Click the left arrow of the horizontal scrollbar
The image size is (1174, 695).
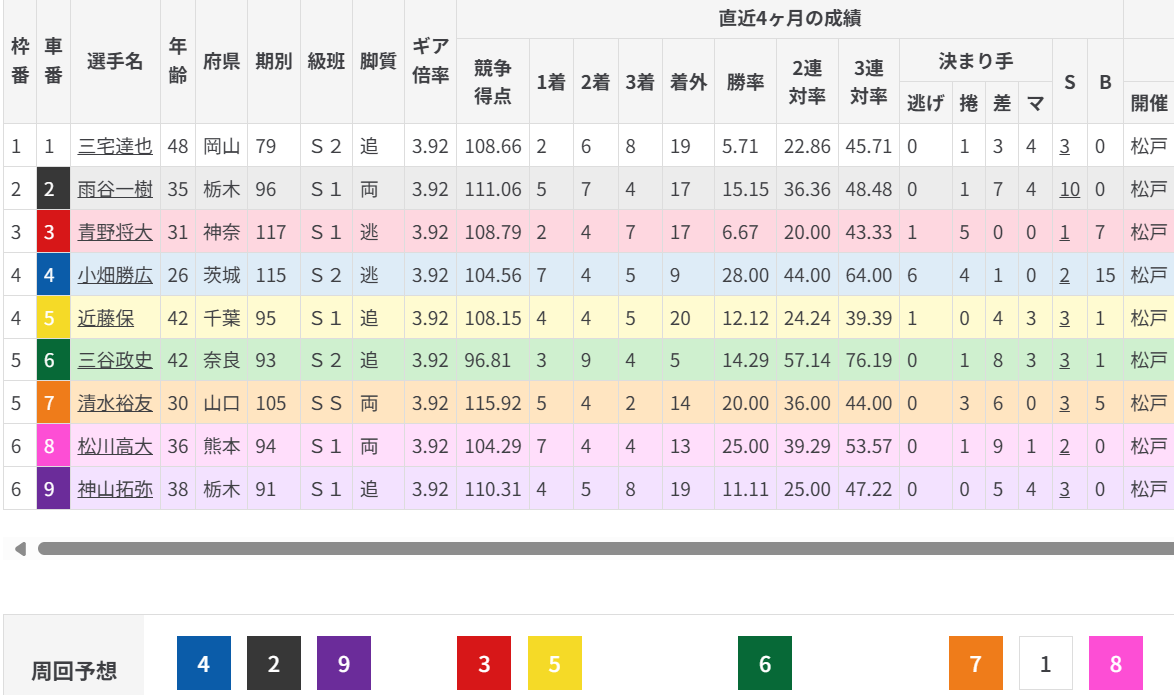(19, 549)
